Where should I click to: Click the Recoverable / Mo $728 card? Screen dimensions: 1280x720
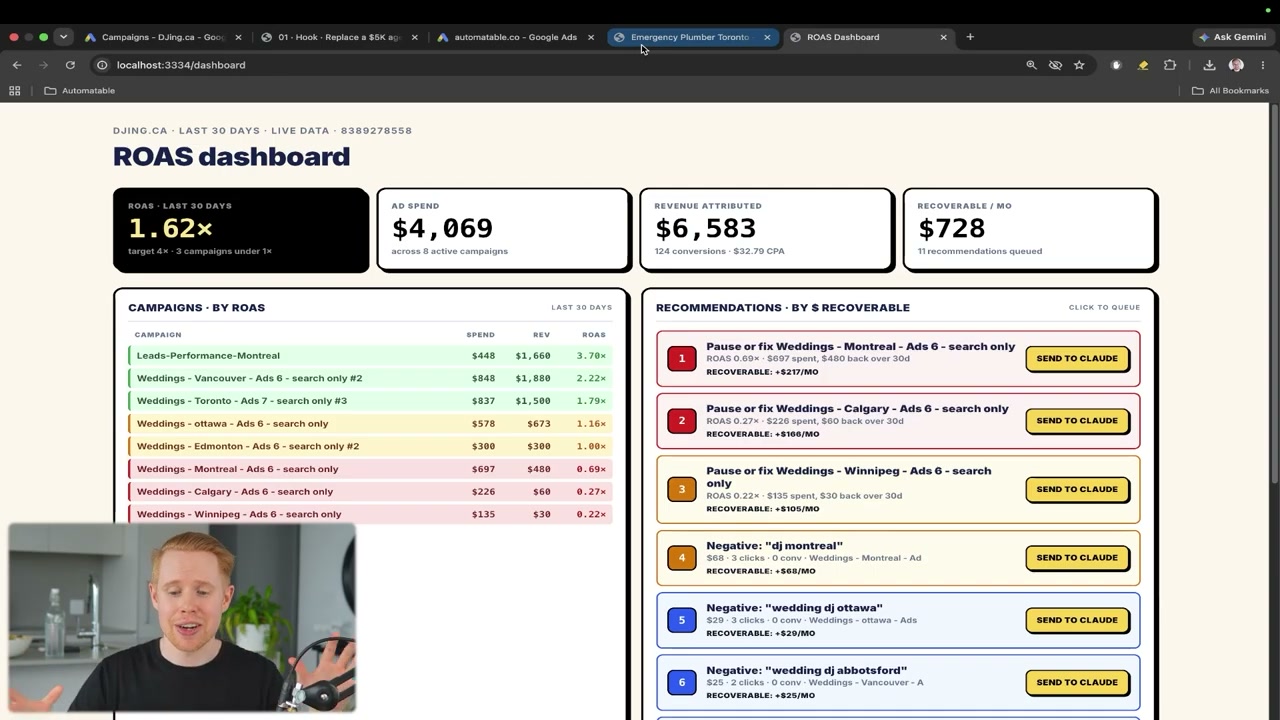pyautogui.click(x=1030, y=230)
